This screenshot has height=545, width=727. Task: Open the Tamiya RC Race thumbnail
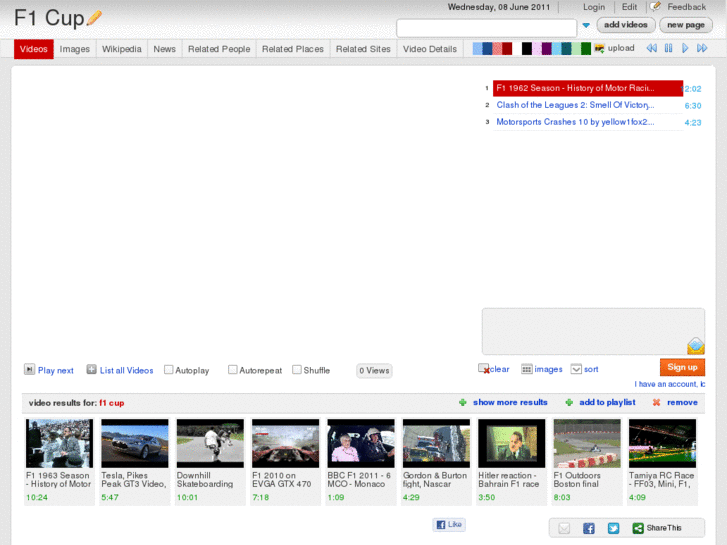click(663, 443)
